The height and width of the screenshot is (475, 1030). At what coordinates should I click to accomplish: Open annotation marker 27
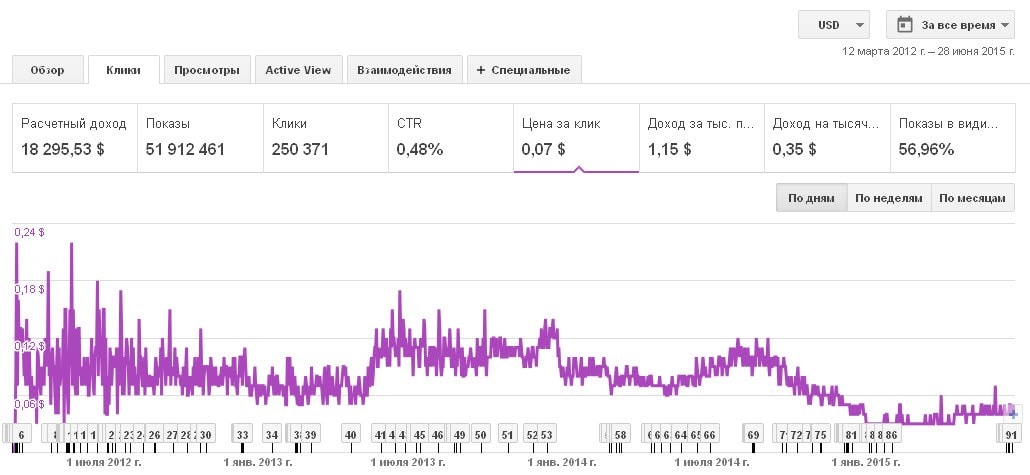(172, 434)
